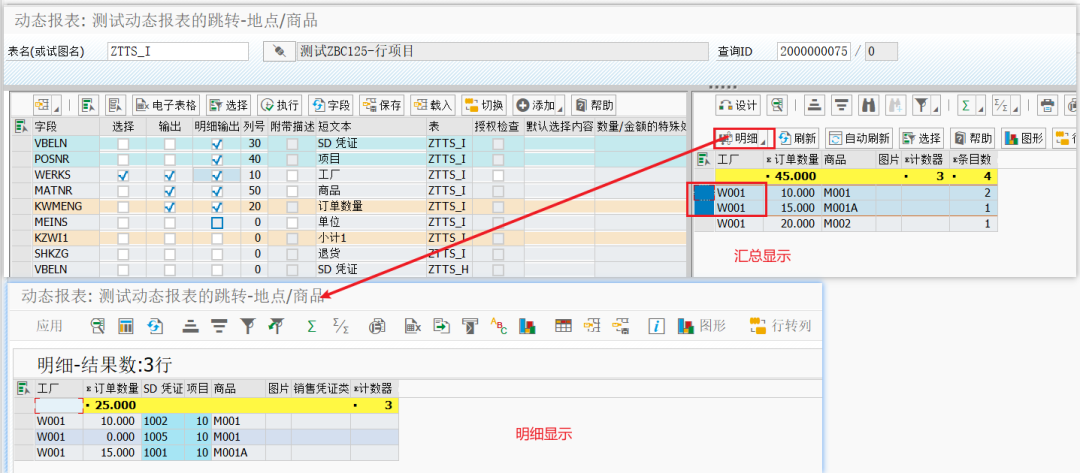This screenshot has width=1080, height=473.
Task: Open the 添加 add button dropdown arrow
Action: pyautogui.click(x=561, y=109)
